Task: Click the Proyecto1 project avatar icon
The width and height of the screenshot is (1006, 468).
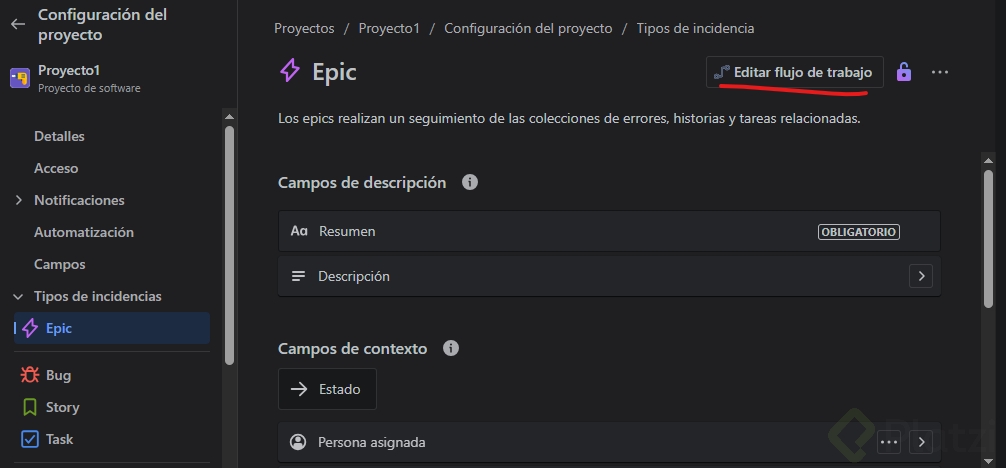Action: click(20, 79)
